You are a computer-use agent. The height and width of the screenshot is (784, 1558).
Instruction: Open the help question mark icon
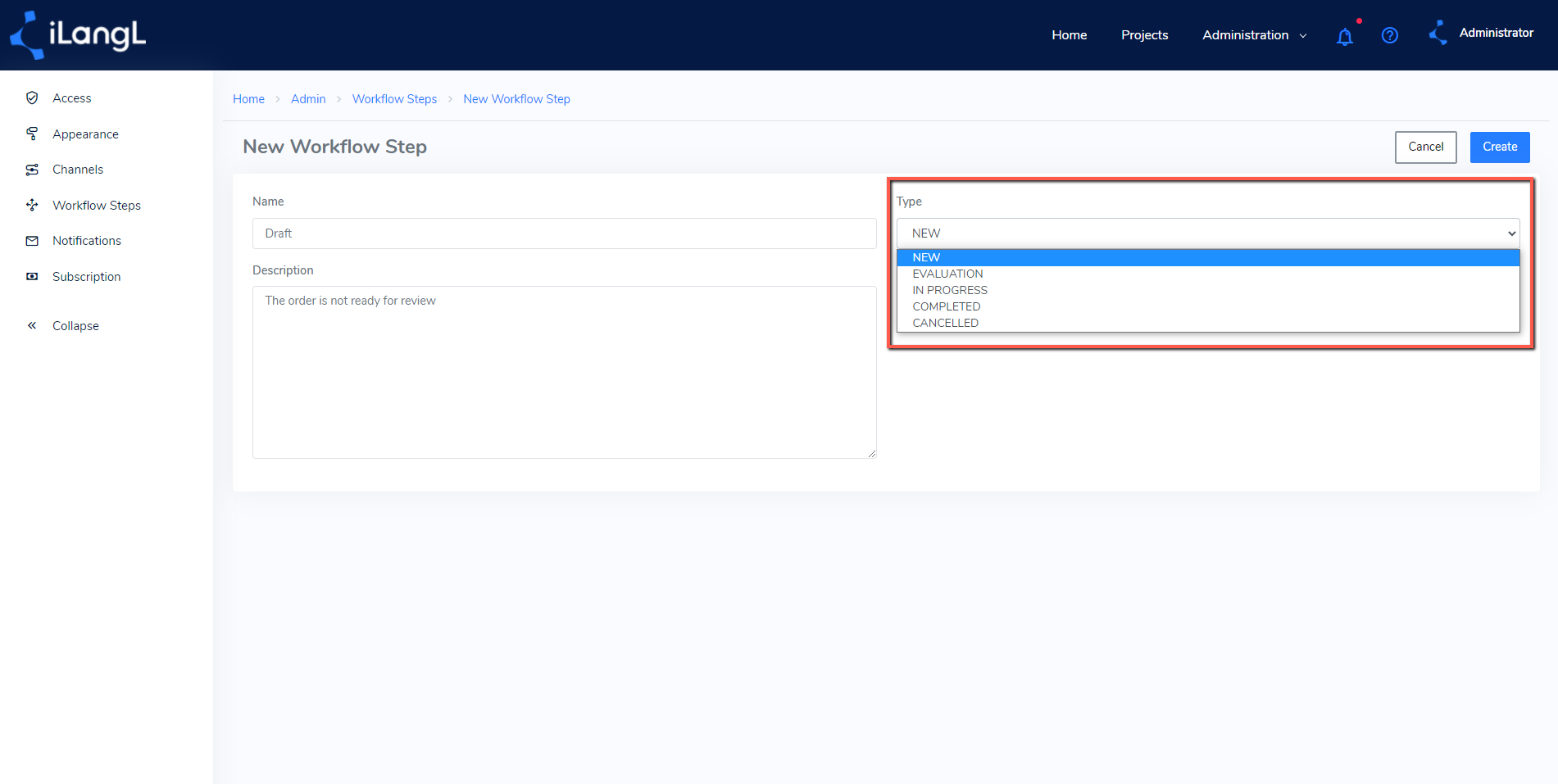click(1390, 35)
